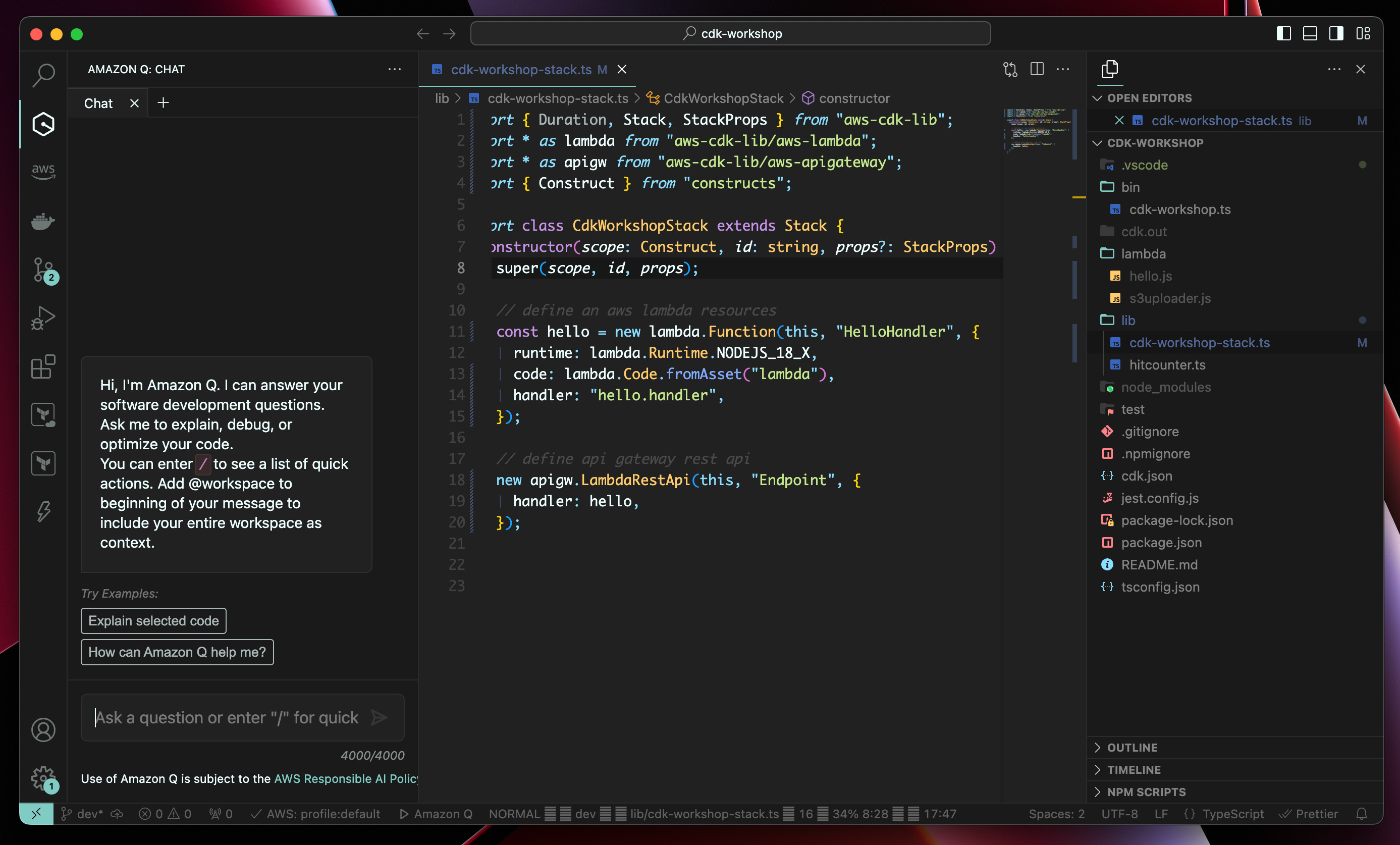This screenshot has width=1400, height=845.
Task: Click the lib breadcrumb segment
Action: (442, 98)
